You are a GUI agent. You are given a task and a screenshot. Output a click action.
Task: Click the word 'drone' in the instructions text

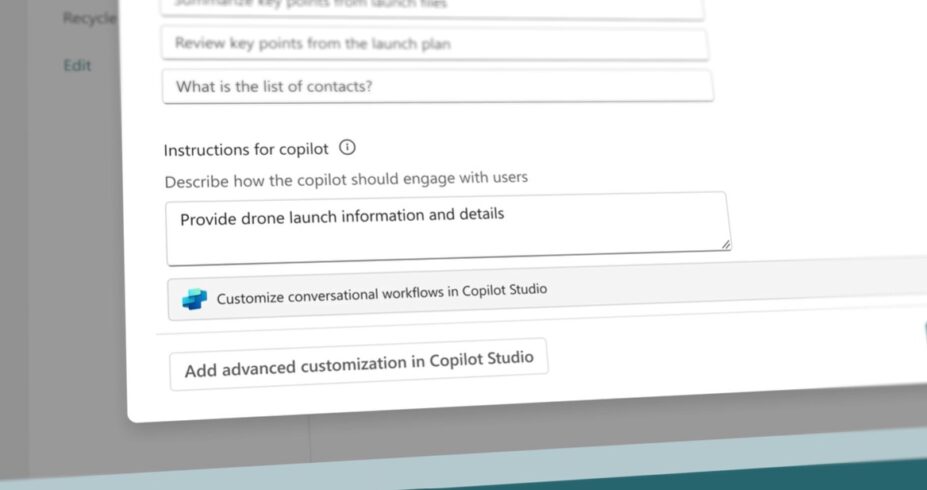[x=263, y=217]
